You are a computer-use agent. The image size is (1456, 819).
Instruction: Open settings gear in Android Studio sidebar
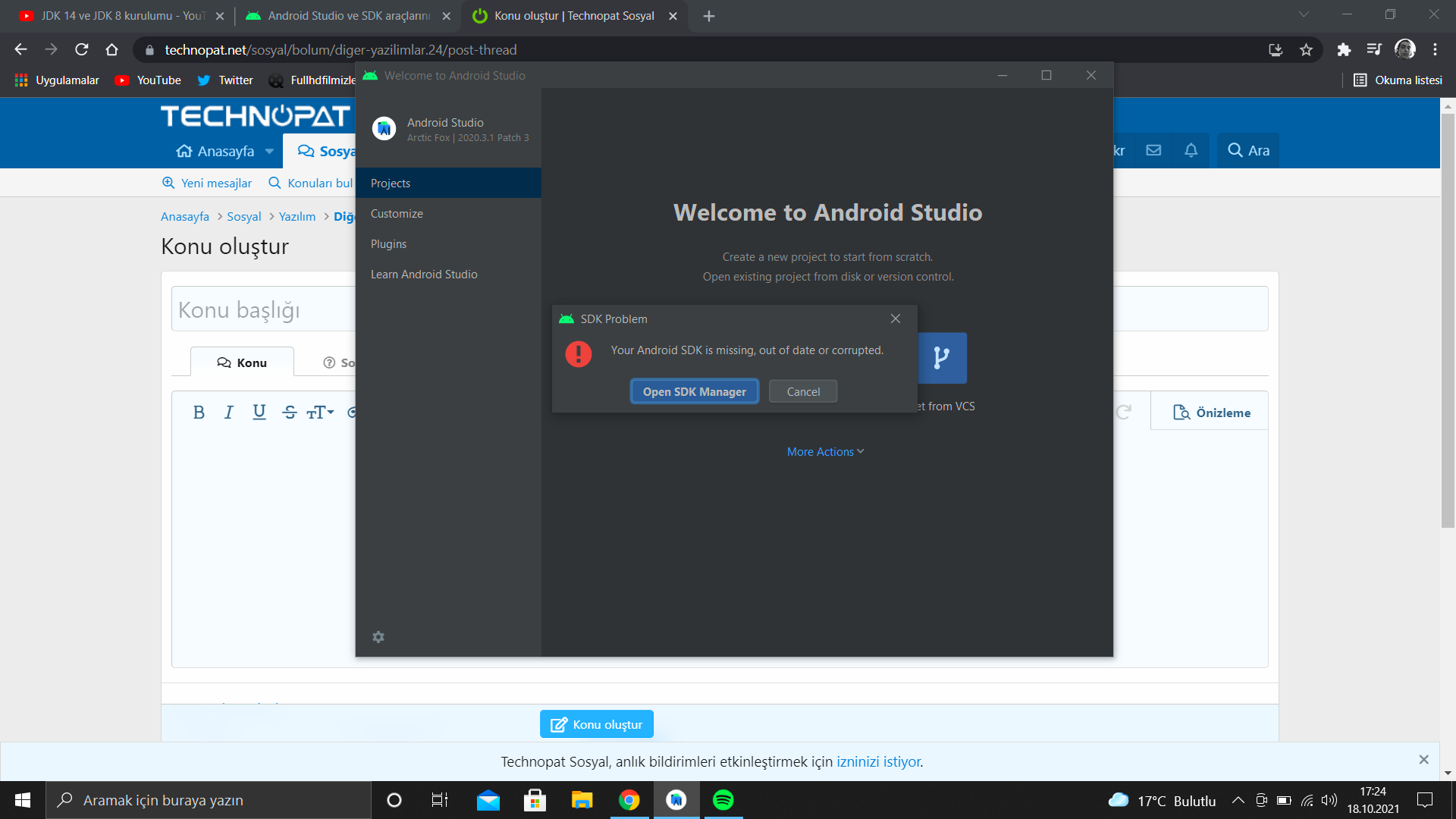378,637
